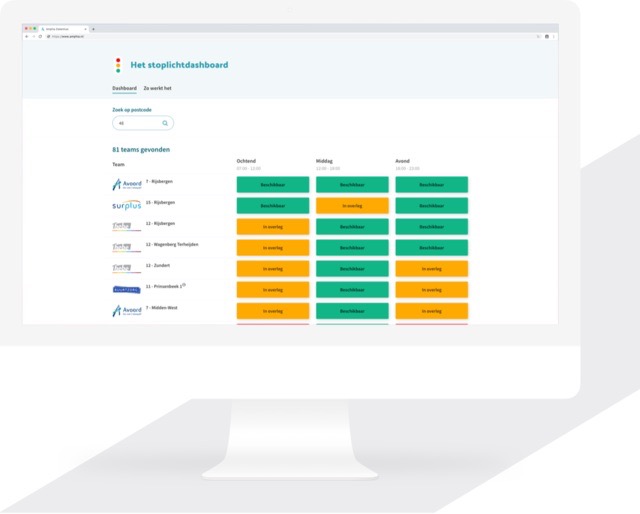Click Middag Beschikbaar for Wagenberg Terheijden
640x514 pixels.
pyautogui.click(x=352, y=248)
